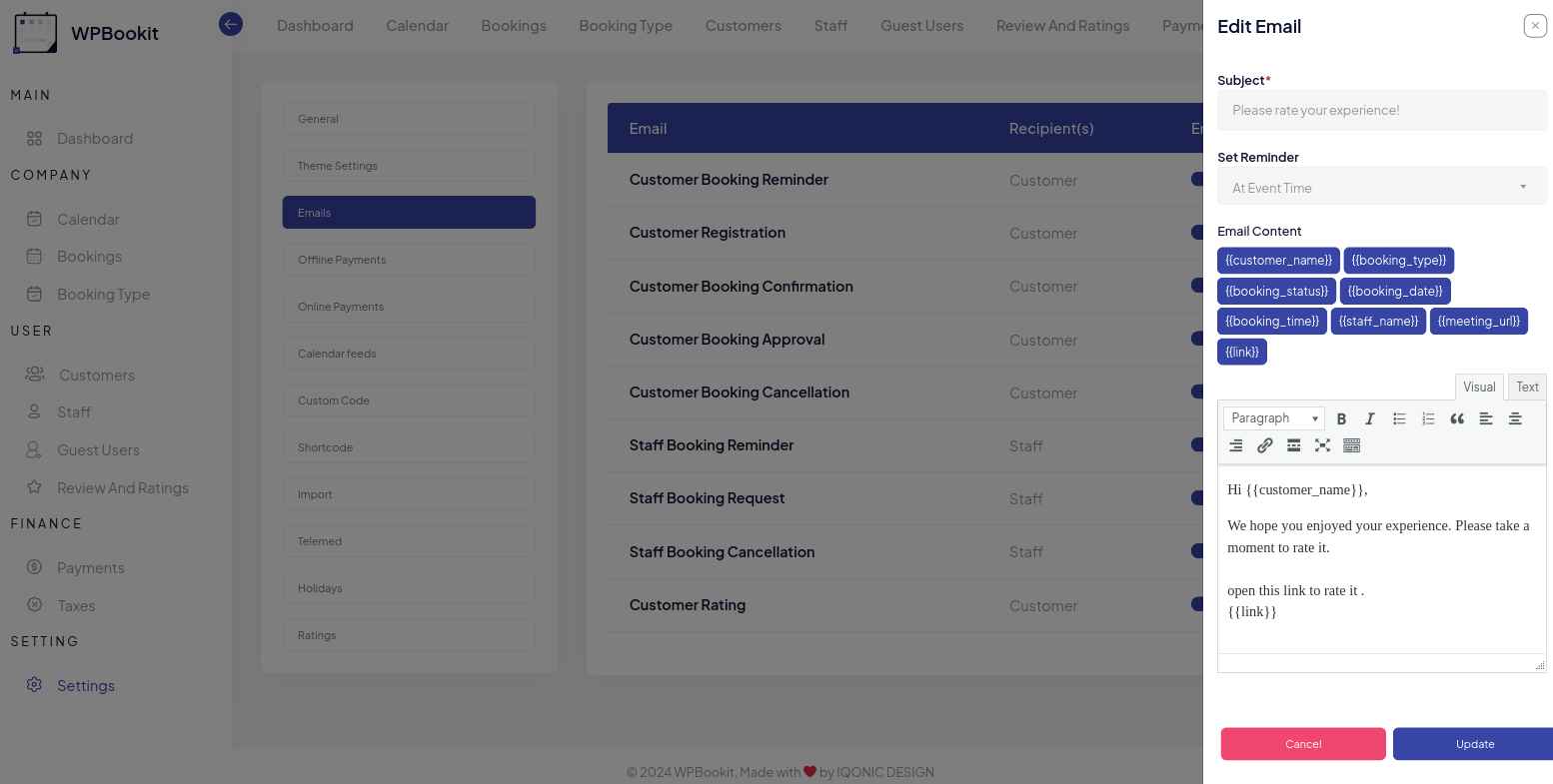The height and width of the screenshot is (784, 1553).
Task: Apply blockquote formatting in the editor
Action: pos(1457,419)
